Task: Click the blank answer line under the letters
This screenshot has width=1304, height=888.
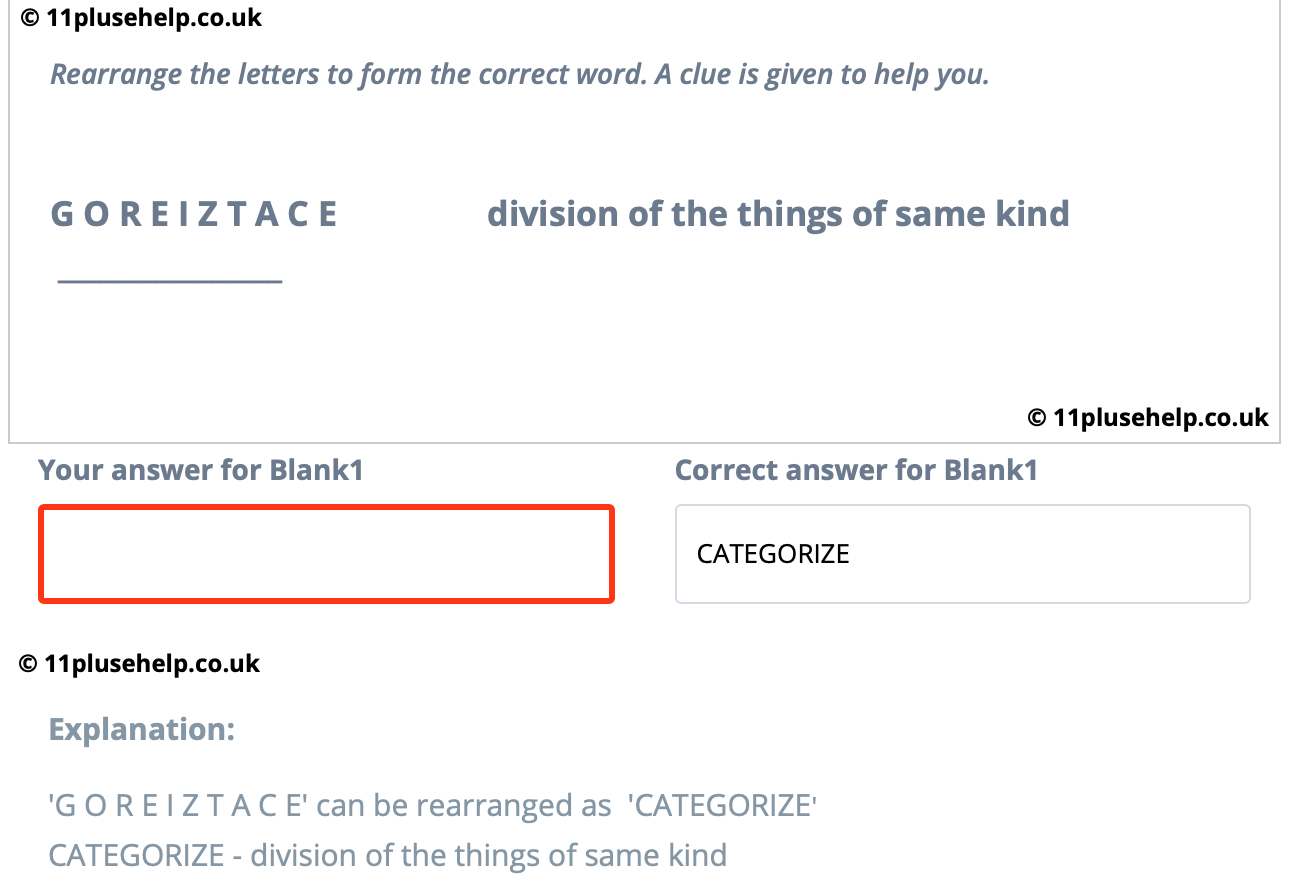Action: click(x=170, y=281)
